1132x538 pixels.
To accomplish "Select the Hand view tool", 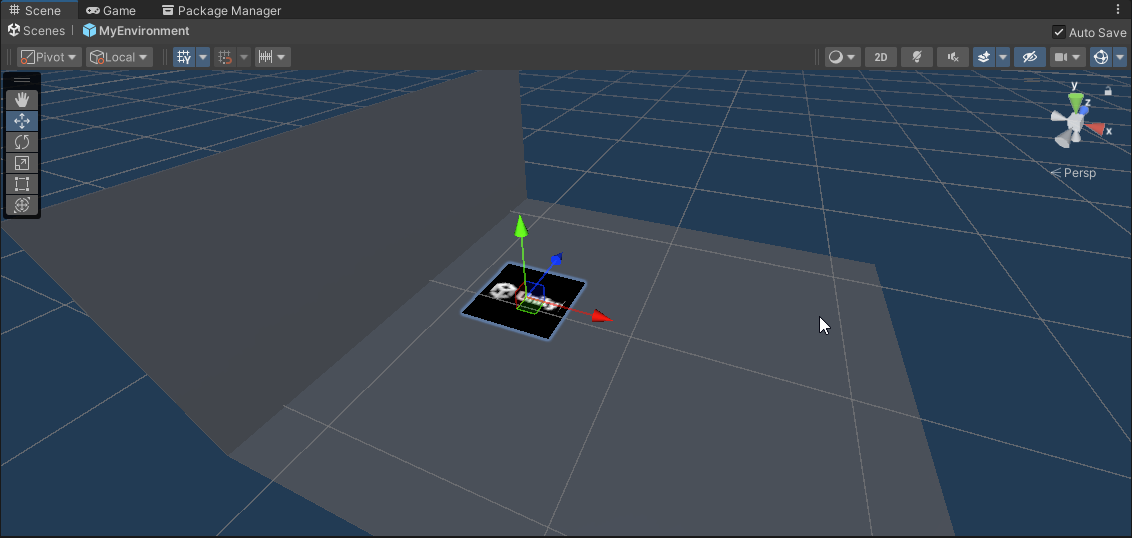I will point(22,100).
